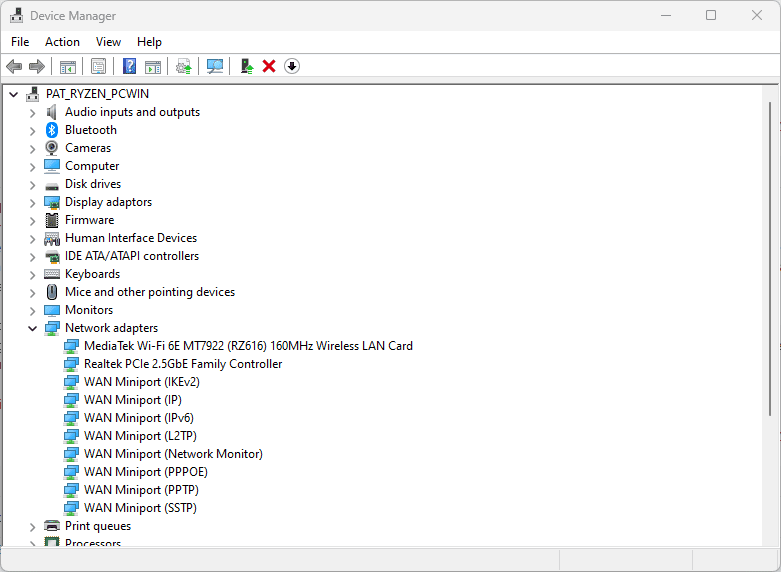This screenshot has height=572, width=781.
Task: Select the Network adapters label
Action: [x=111, y=328]
